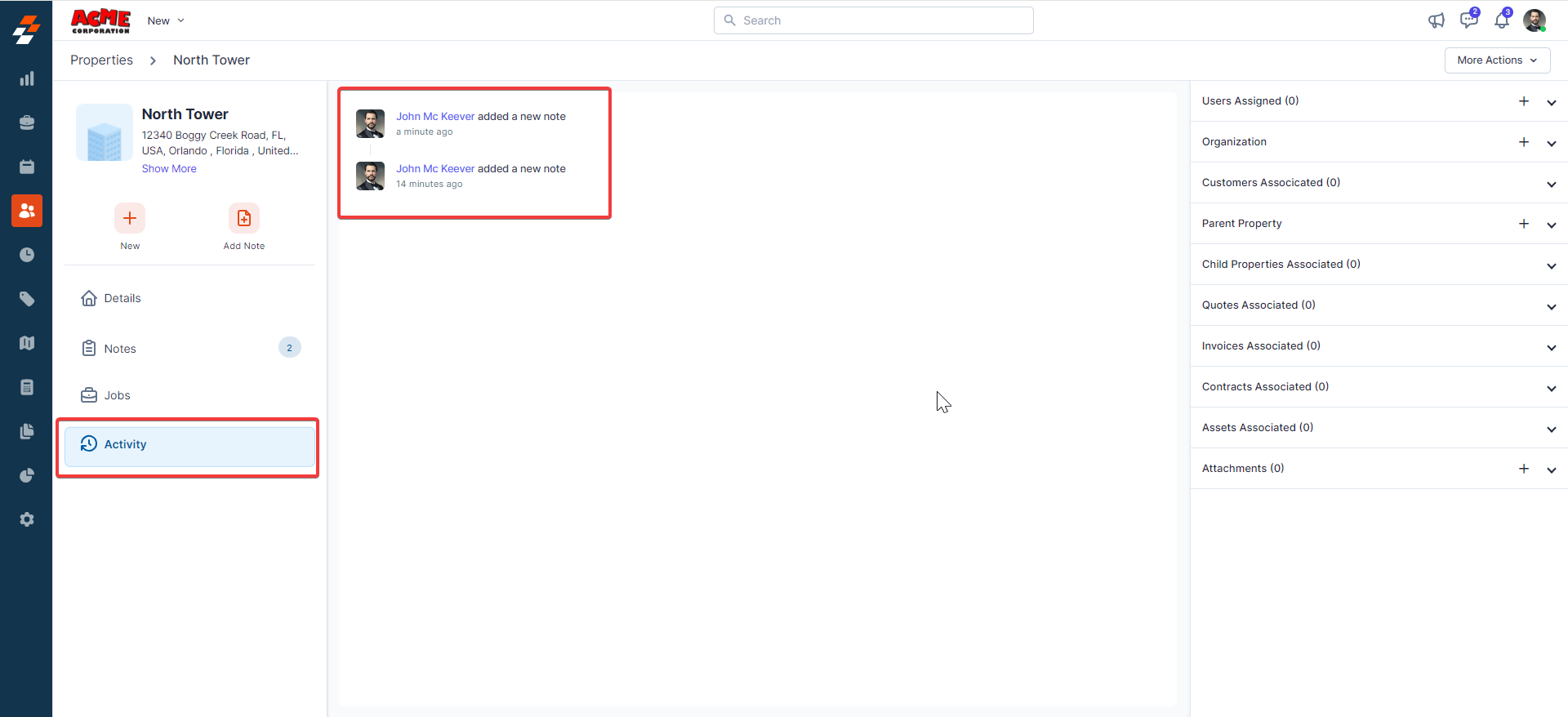Open the dashboard bar chart sidebar icon

tap(27, 78)
